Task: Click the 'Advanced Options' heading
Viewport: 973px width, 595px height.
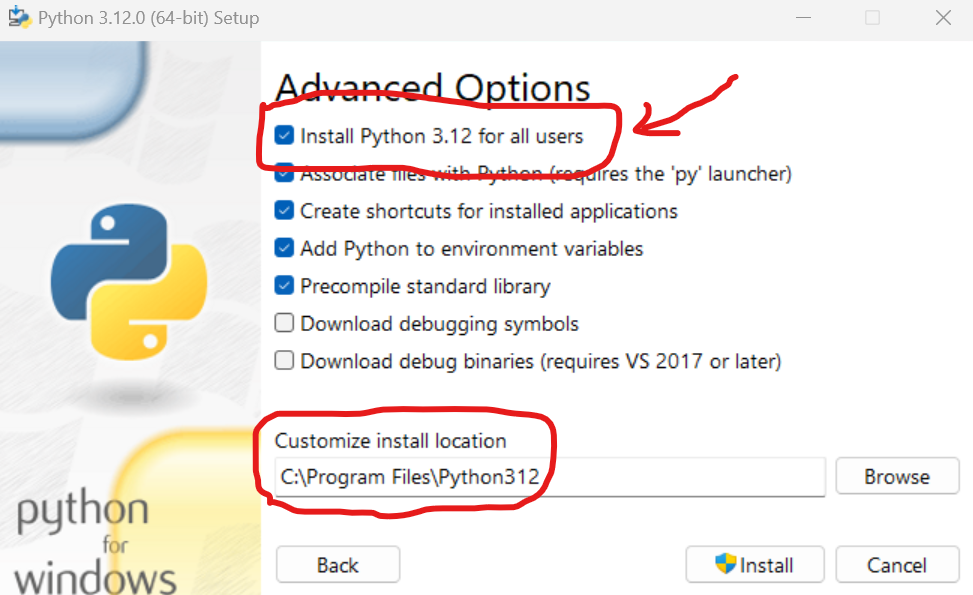Action: [x=432, y=88]
